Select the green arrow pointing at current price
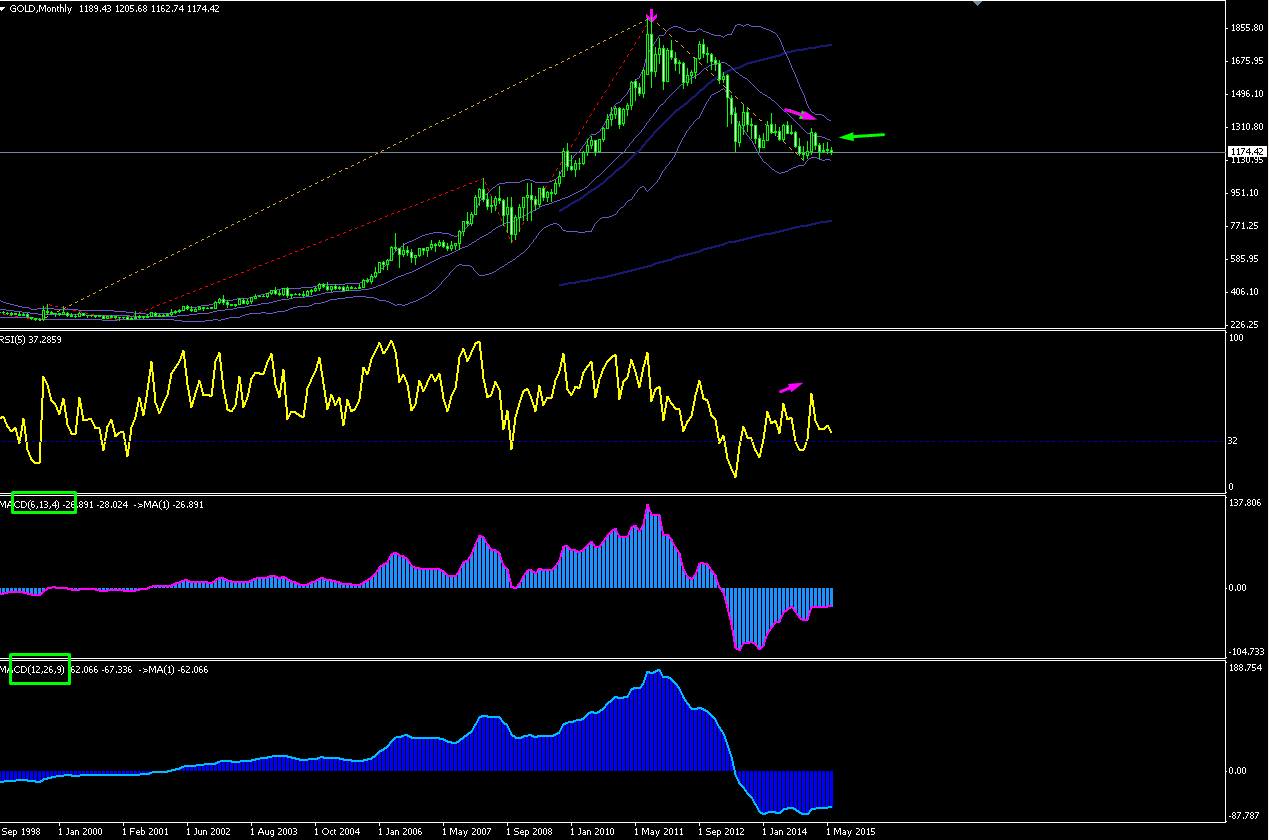This screenshot has height=840, width=1269. 861,135
